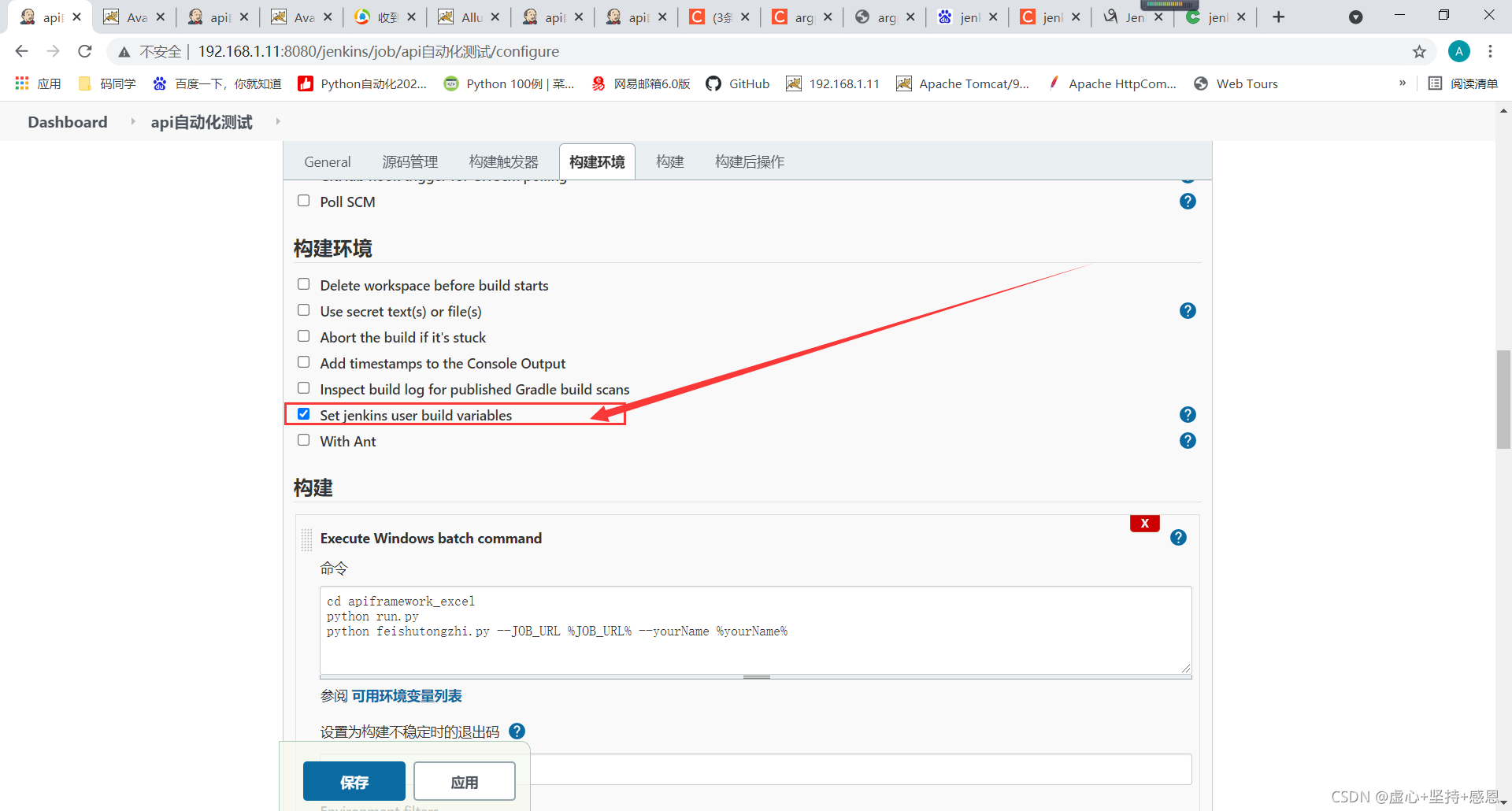Open 192.168.1.11 bookmark

pyautogui.click(x=832, y=83)
